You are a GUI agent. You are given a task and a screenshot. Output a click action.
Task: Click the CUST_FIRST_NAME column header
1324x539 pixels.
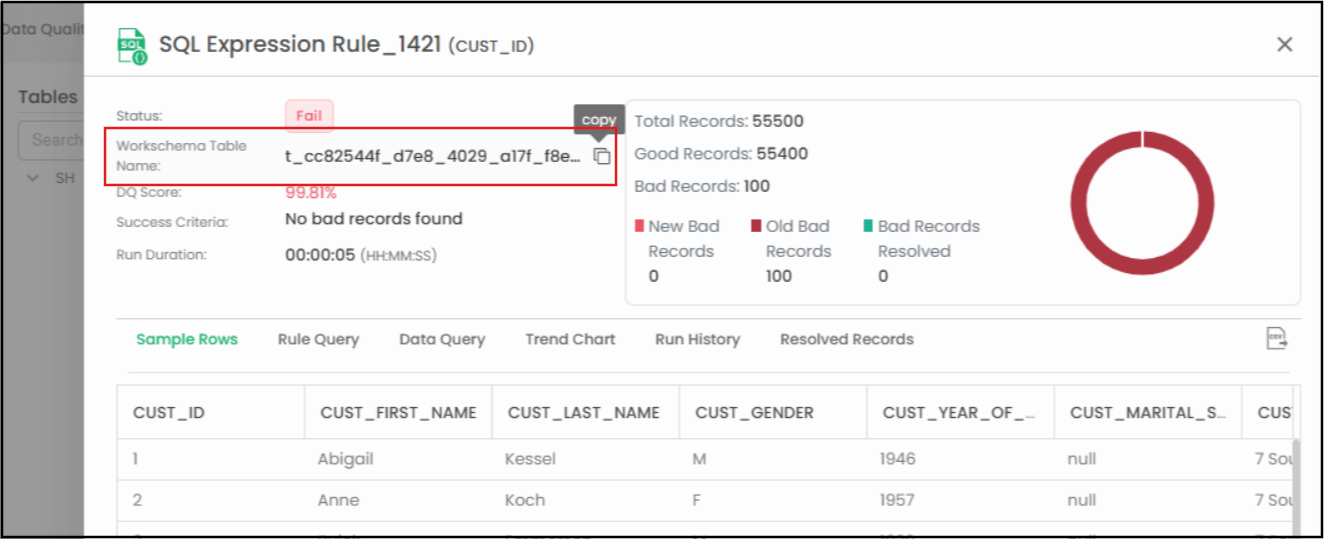(x=398, y=412)
